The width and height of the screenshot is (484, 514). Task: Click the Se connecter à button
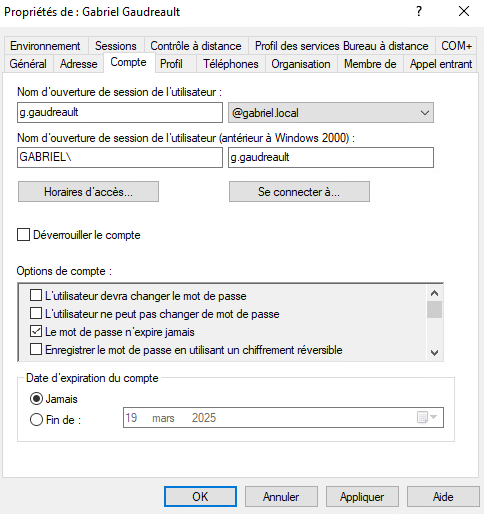point(299,192)
